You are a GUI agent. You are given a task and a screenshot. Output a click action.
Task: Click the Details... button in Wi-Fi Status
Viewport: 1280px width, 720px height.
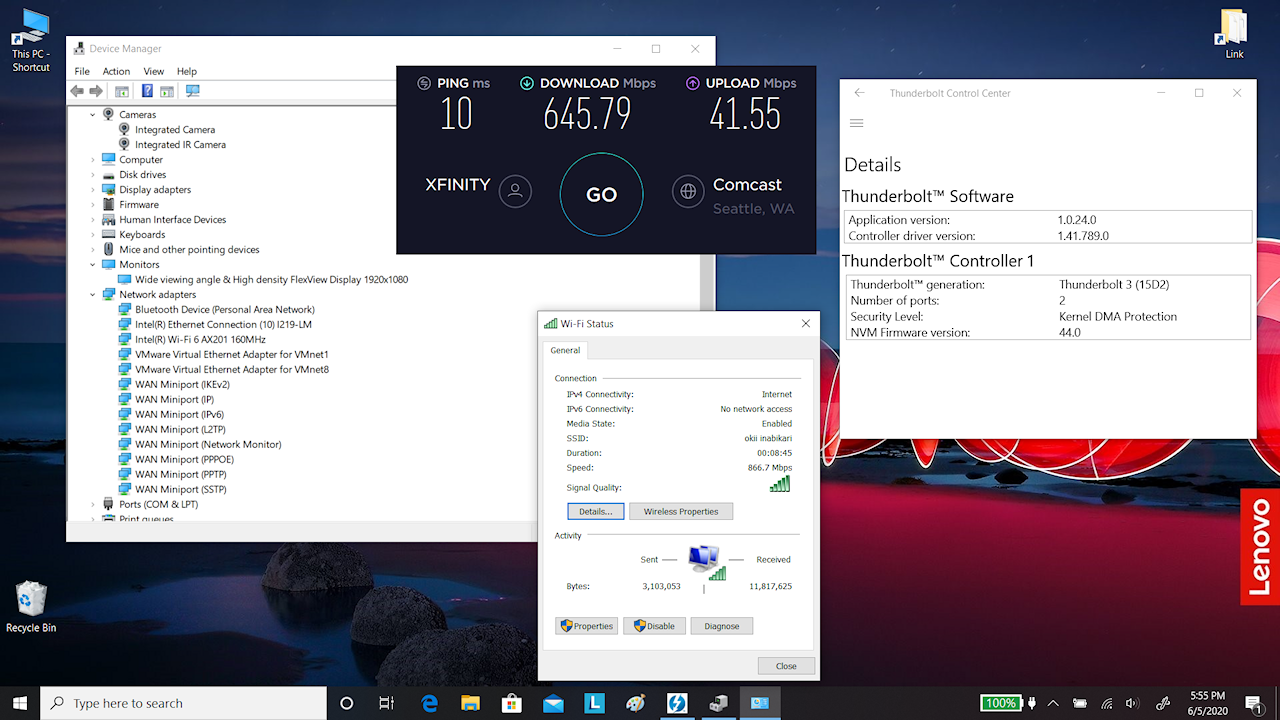pyautogui.click(x=596, y=511)
